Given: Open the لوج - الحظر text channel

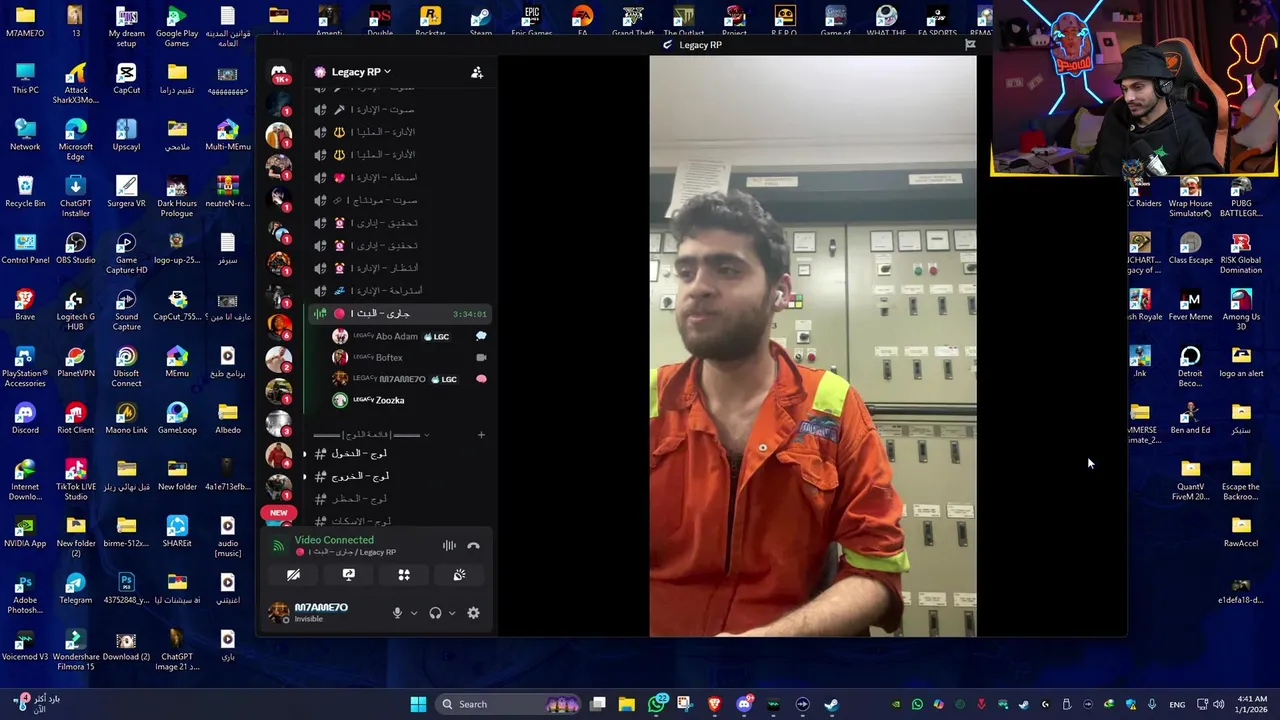Looking at the screenshot, I should click(400, 499).
